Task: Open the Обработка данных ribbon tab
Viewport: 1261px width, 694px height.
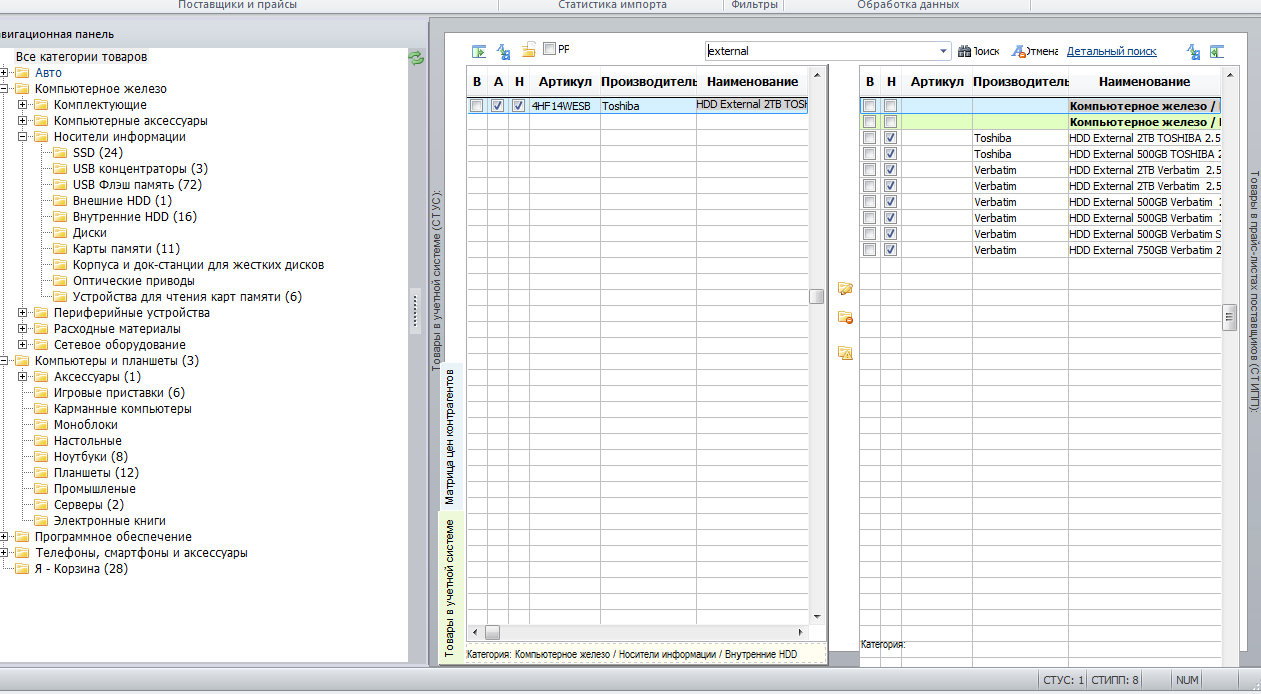Action: click(x=908, y=5)
